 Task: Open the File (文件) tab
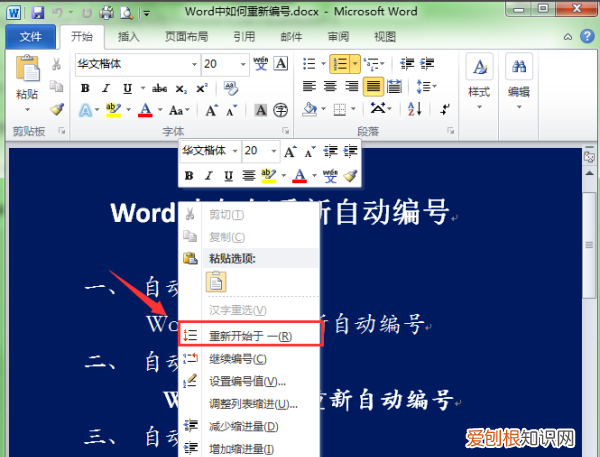[31, 37]
